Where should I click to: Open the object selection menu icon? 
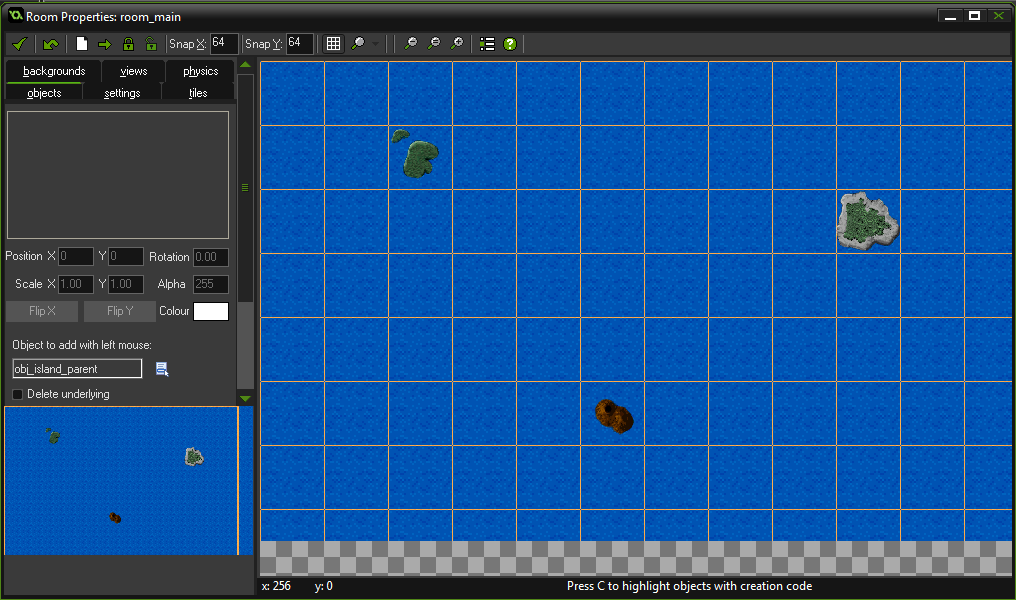[x=162, y=369]
